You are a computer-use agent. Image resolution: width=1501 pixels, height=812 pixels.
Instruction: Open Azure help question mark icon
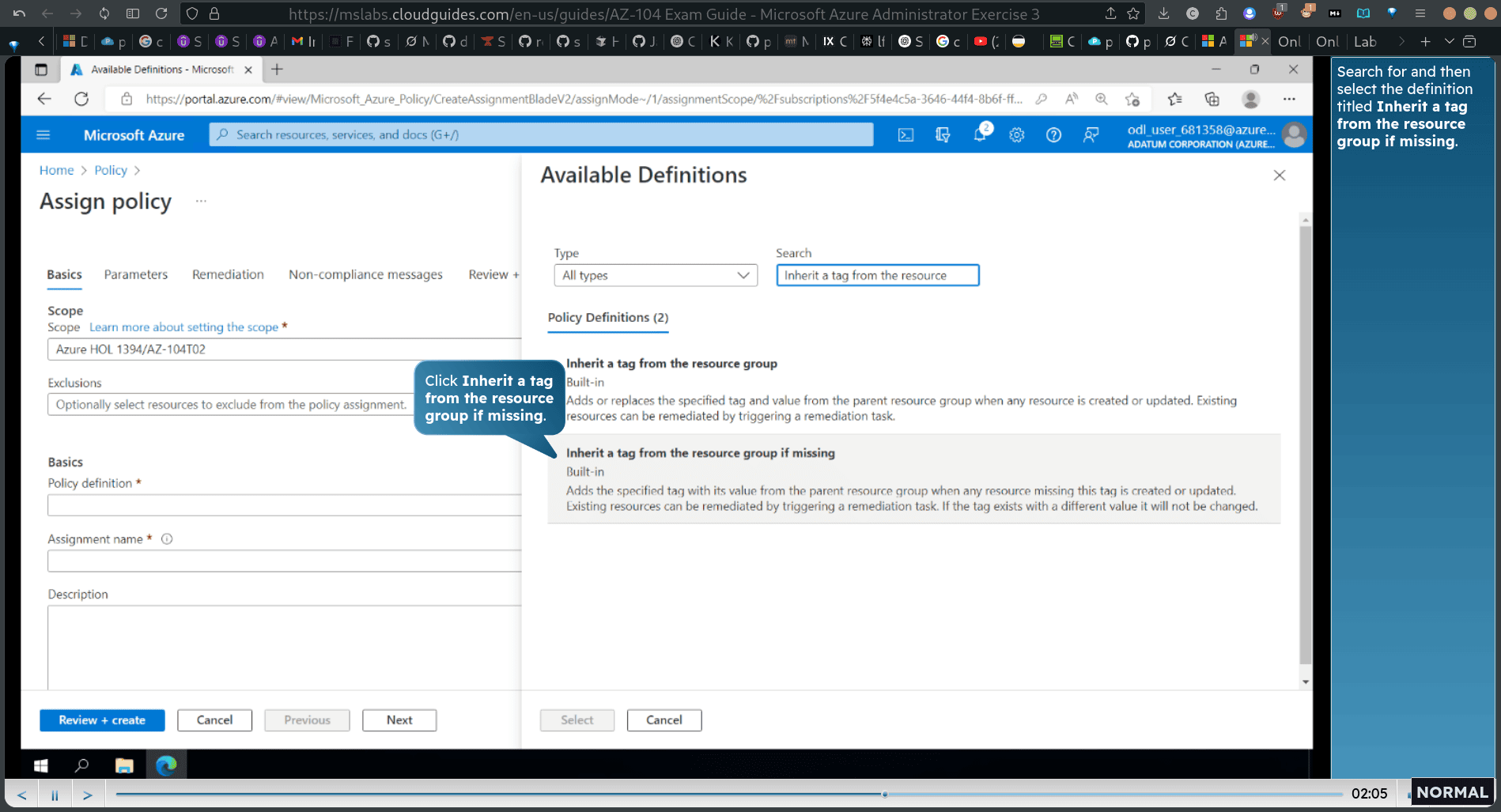(1053, 135)
